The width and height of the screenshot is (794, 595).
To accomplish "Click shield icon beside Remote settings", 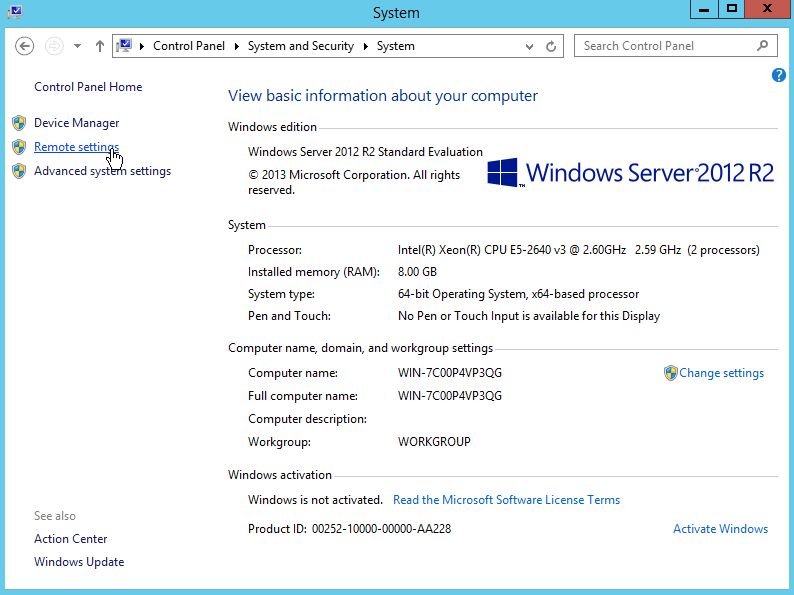I will click(19, 147).
